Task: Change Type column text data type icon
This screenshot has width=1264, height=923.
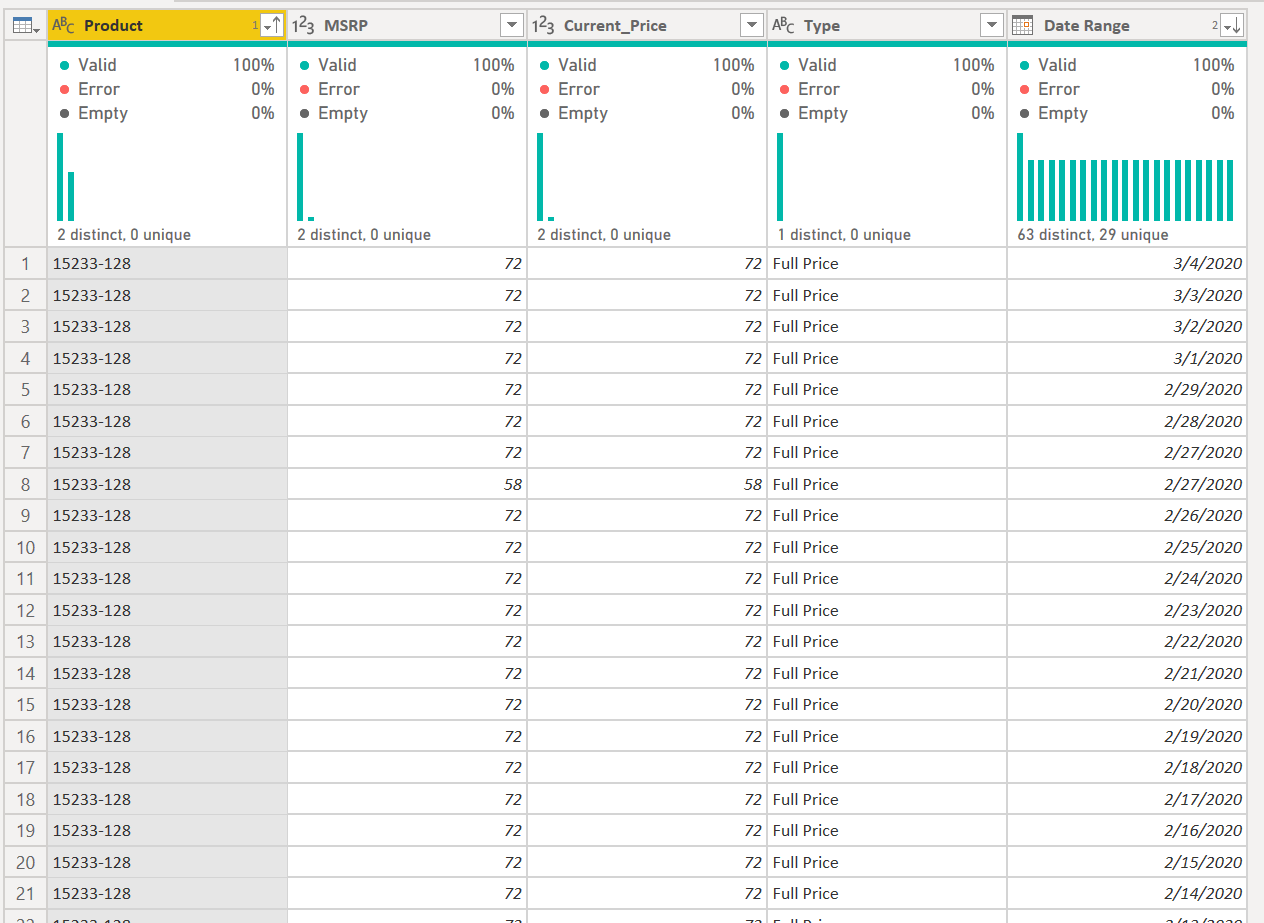Action: [783, 26]
